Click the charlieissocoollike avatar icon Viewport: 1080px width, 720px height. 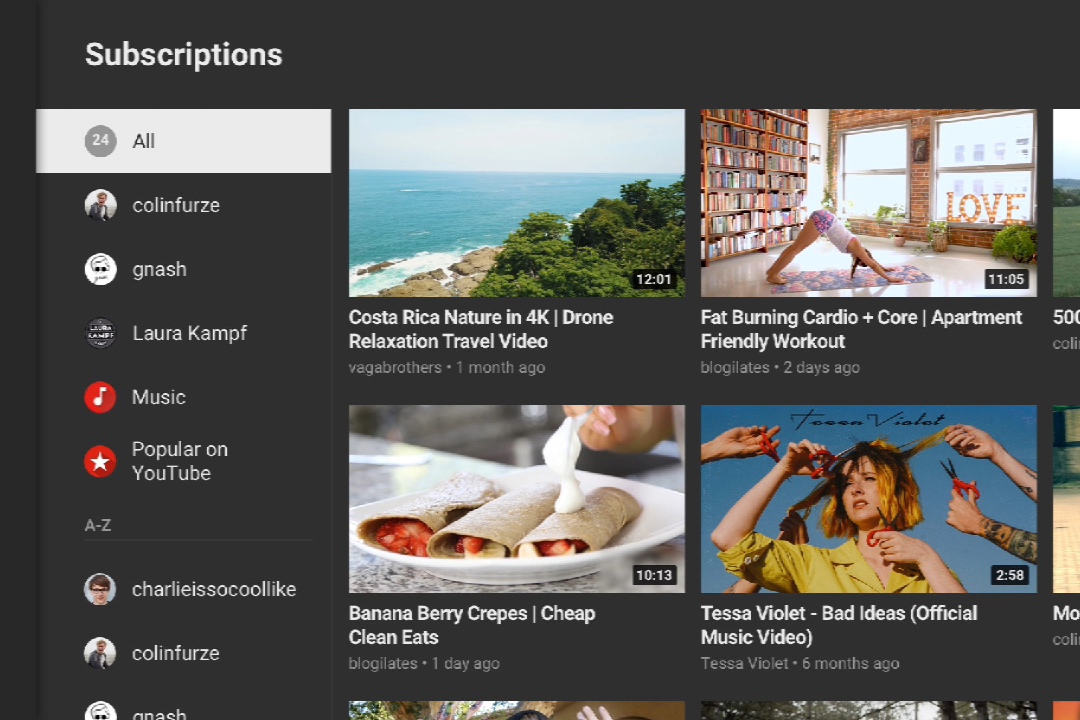click(100, 589)
